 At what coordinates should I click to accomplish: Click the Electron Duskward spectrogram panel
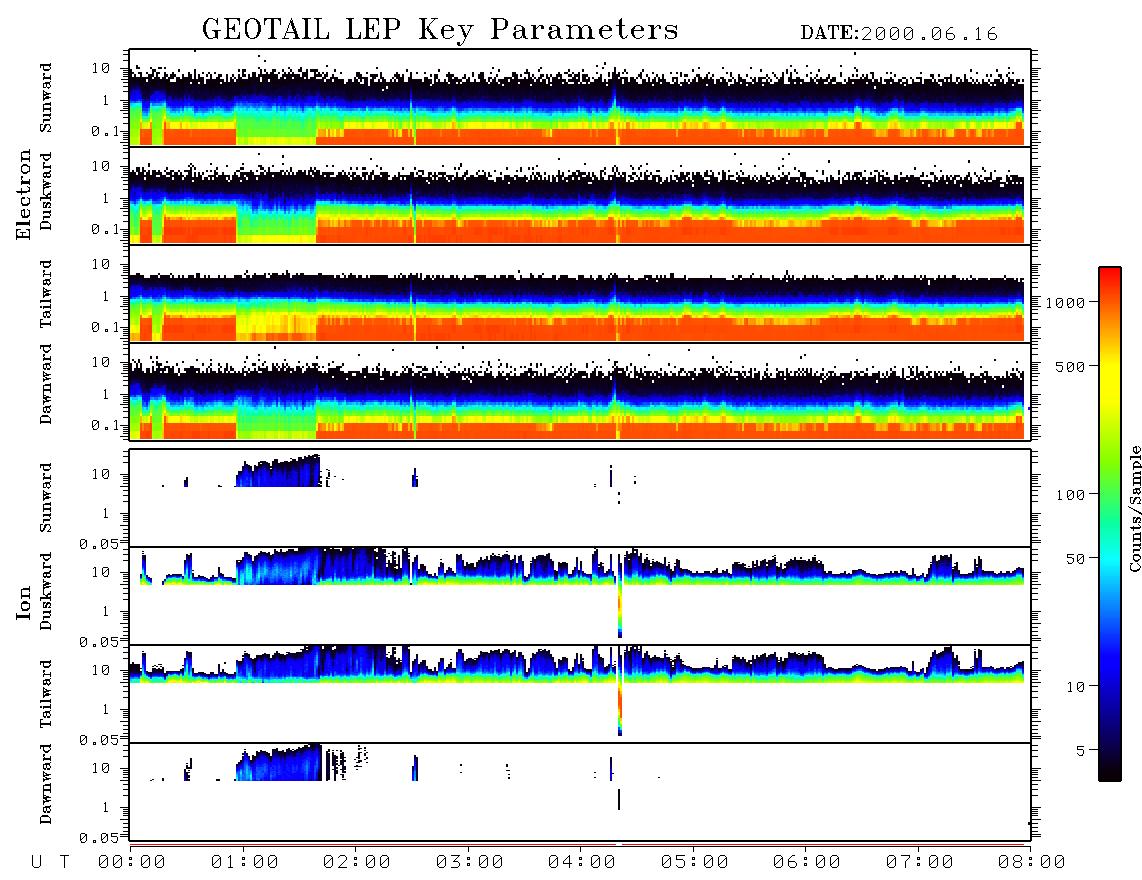(580, 195)
